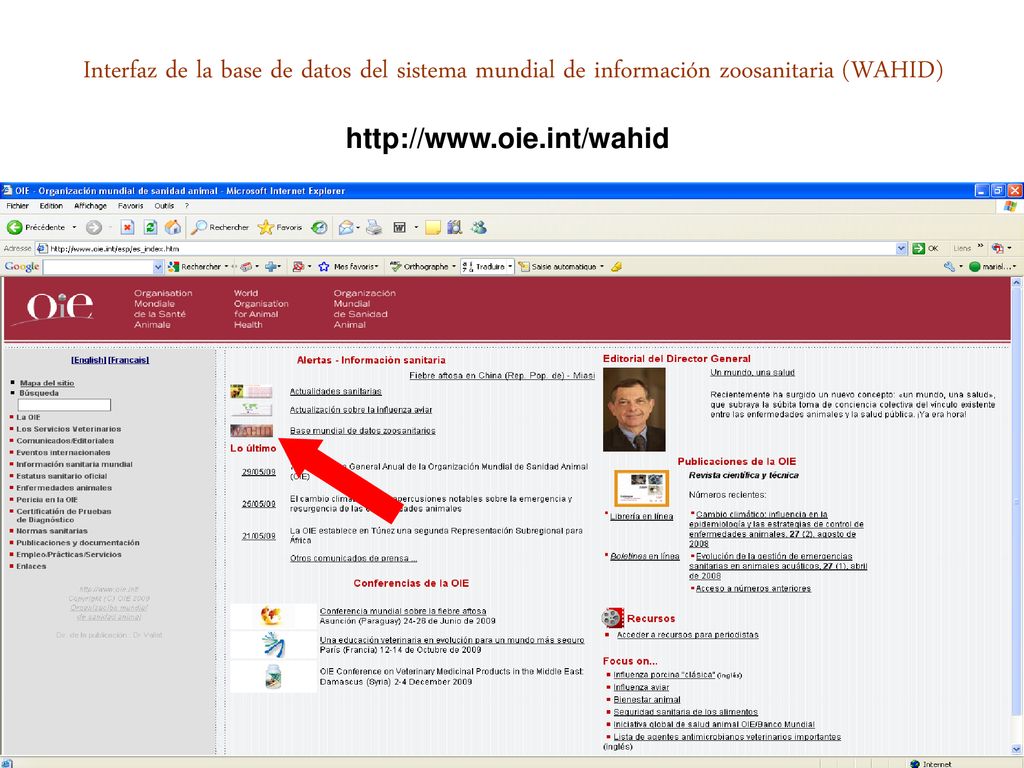Open Librería en línea link
The width and height of the screenshot is (1024, 768).
(x=641, y=516)
